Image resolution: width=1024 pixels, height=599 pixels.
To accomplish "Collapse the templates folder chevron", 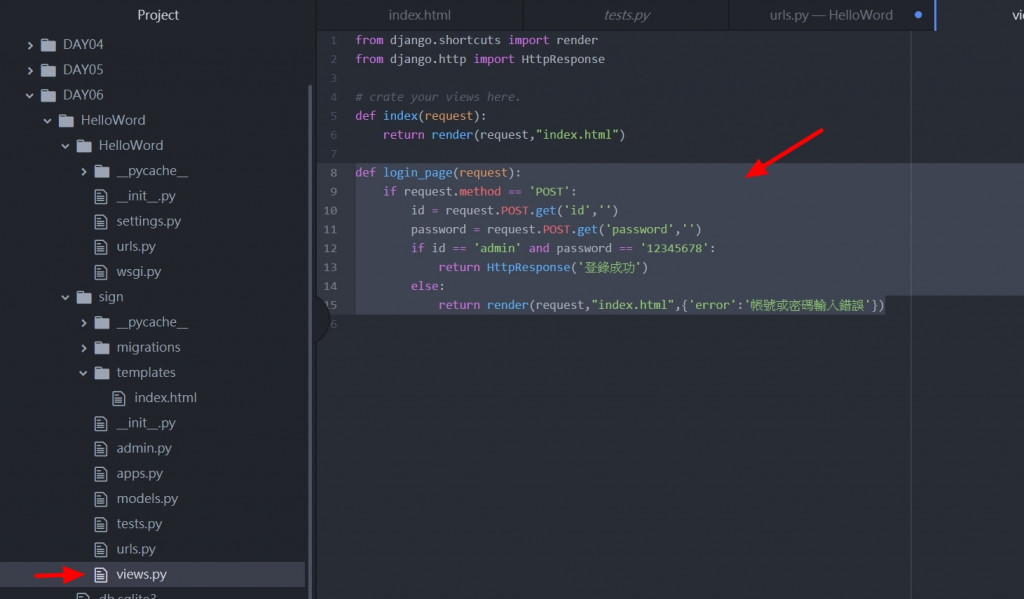I will (83, 373).
